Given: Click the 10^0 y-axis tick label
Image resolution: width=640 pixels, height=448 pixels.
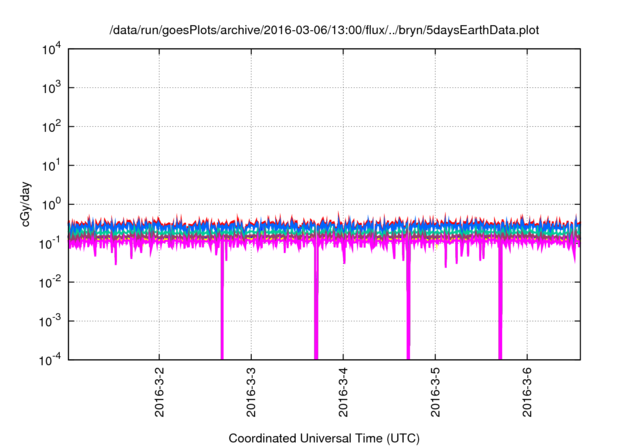Looking at the screenshot, I should tap(52, 204).
